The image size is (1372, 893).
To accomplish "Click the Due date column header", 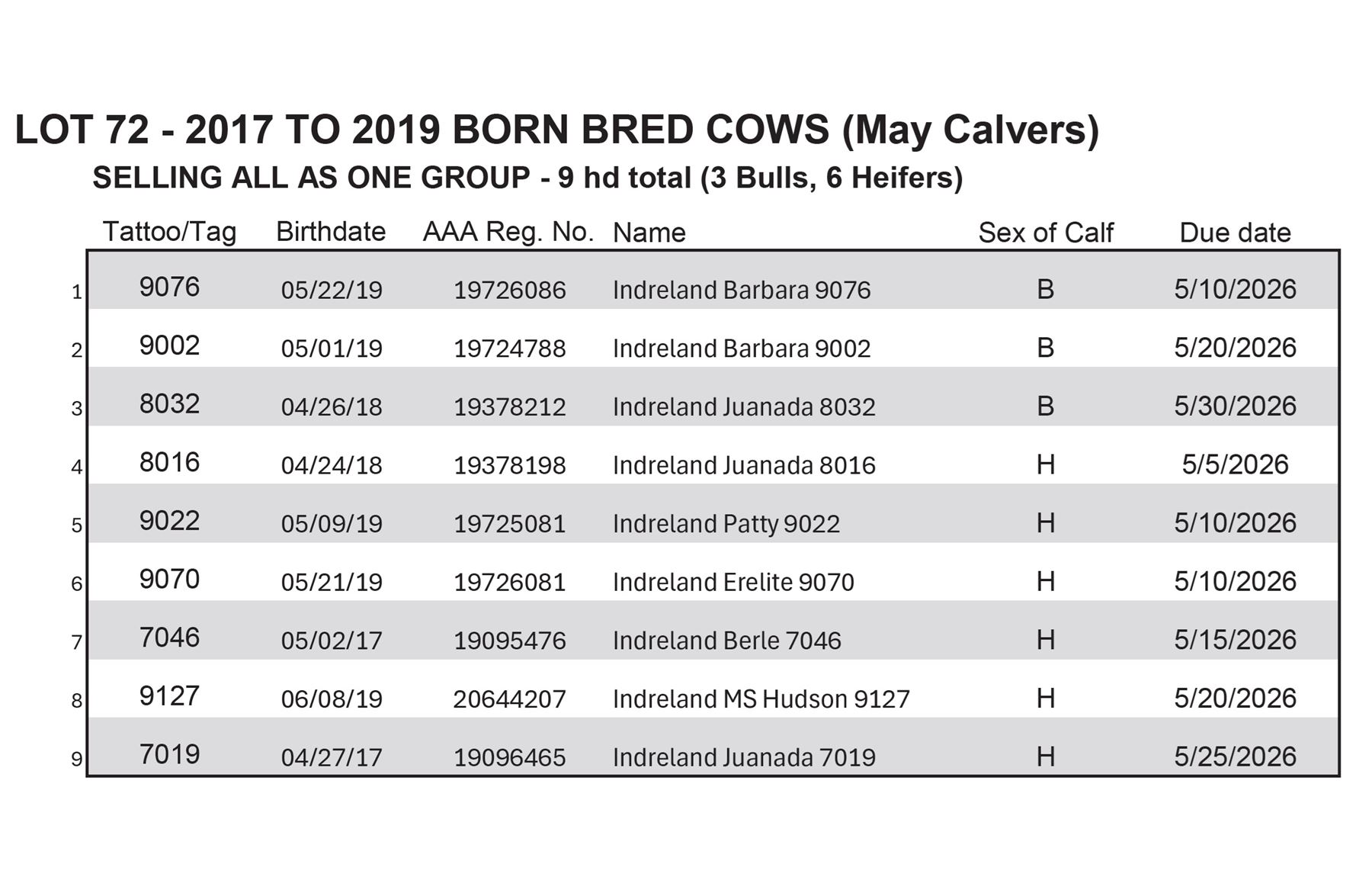I will 1235,233.
